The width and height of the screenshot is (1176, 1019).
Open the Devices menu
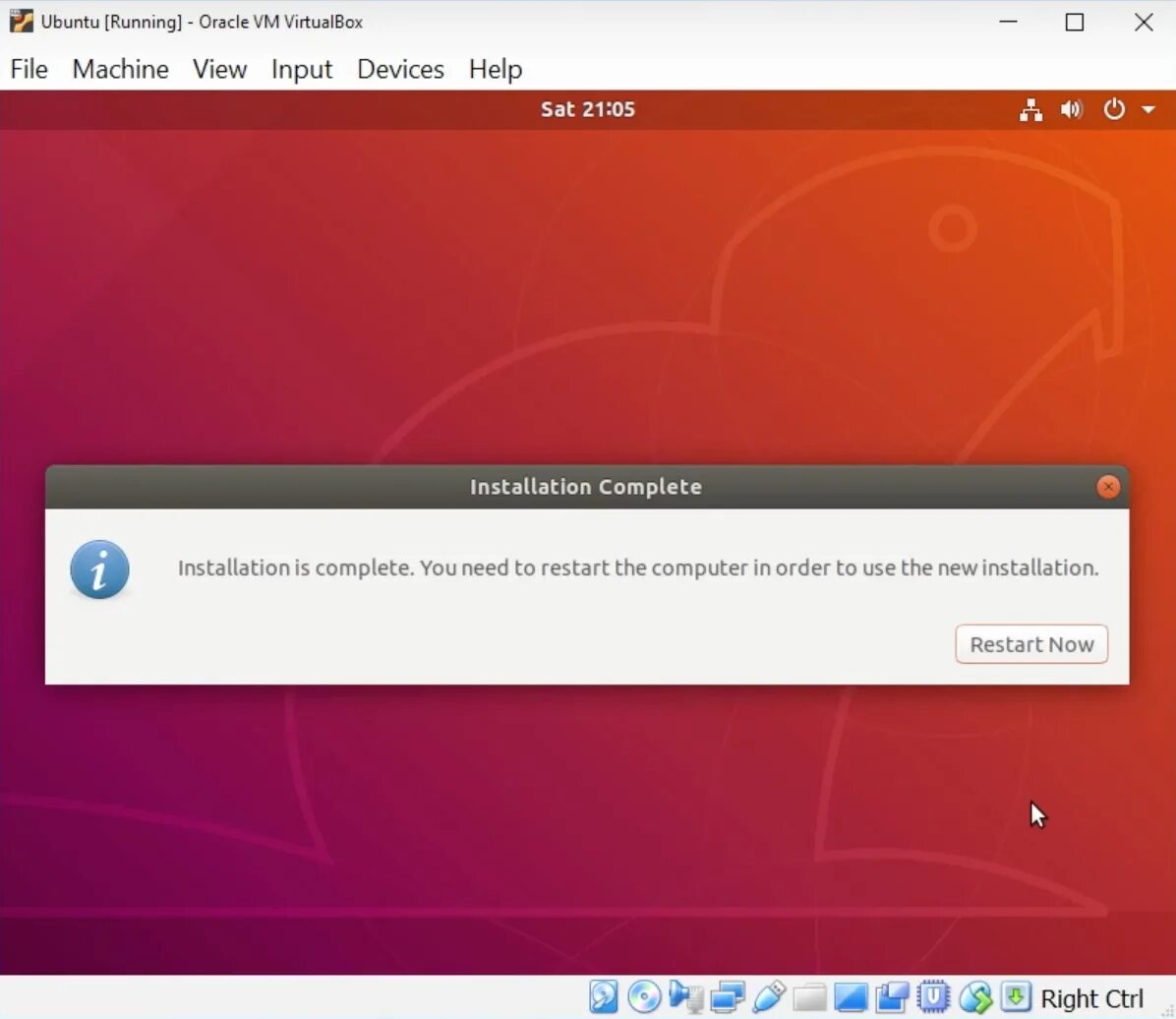(x=400, y=69)
